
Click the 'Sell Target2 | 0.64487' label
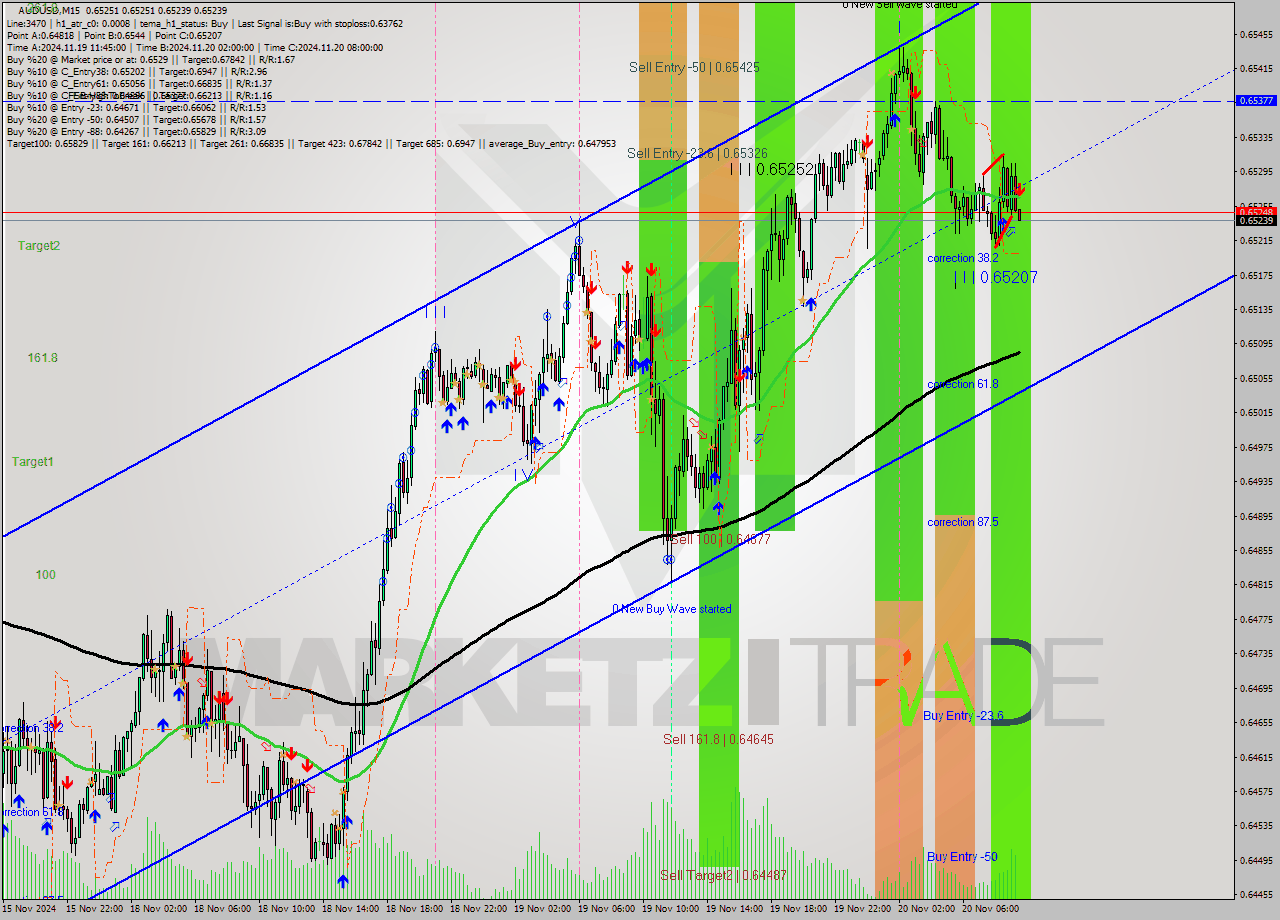(723, 875)
